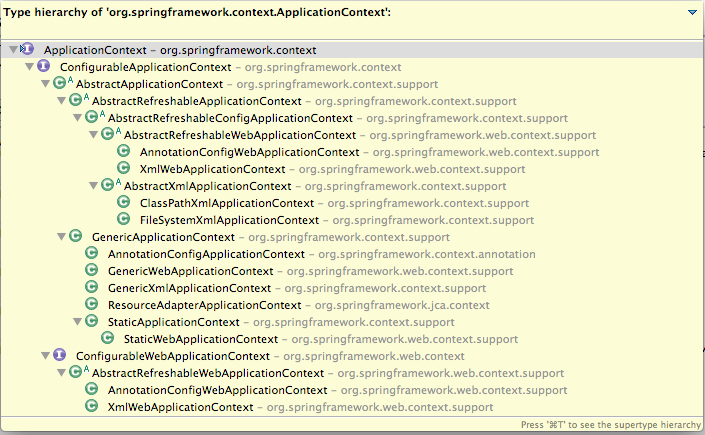This screenshot has height=435, width=705.
Task: Click the ConfigurableApplicationContext interface icon
Action: tap(43, 66)
